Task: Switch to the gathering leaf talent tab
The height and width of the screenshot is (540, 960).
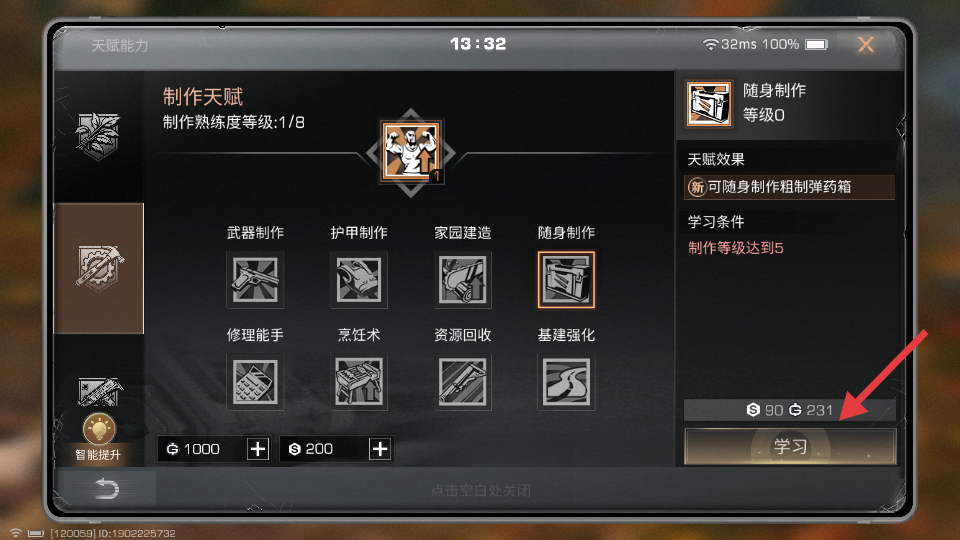Action: (98, 136)
